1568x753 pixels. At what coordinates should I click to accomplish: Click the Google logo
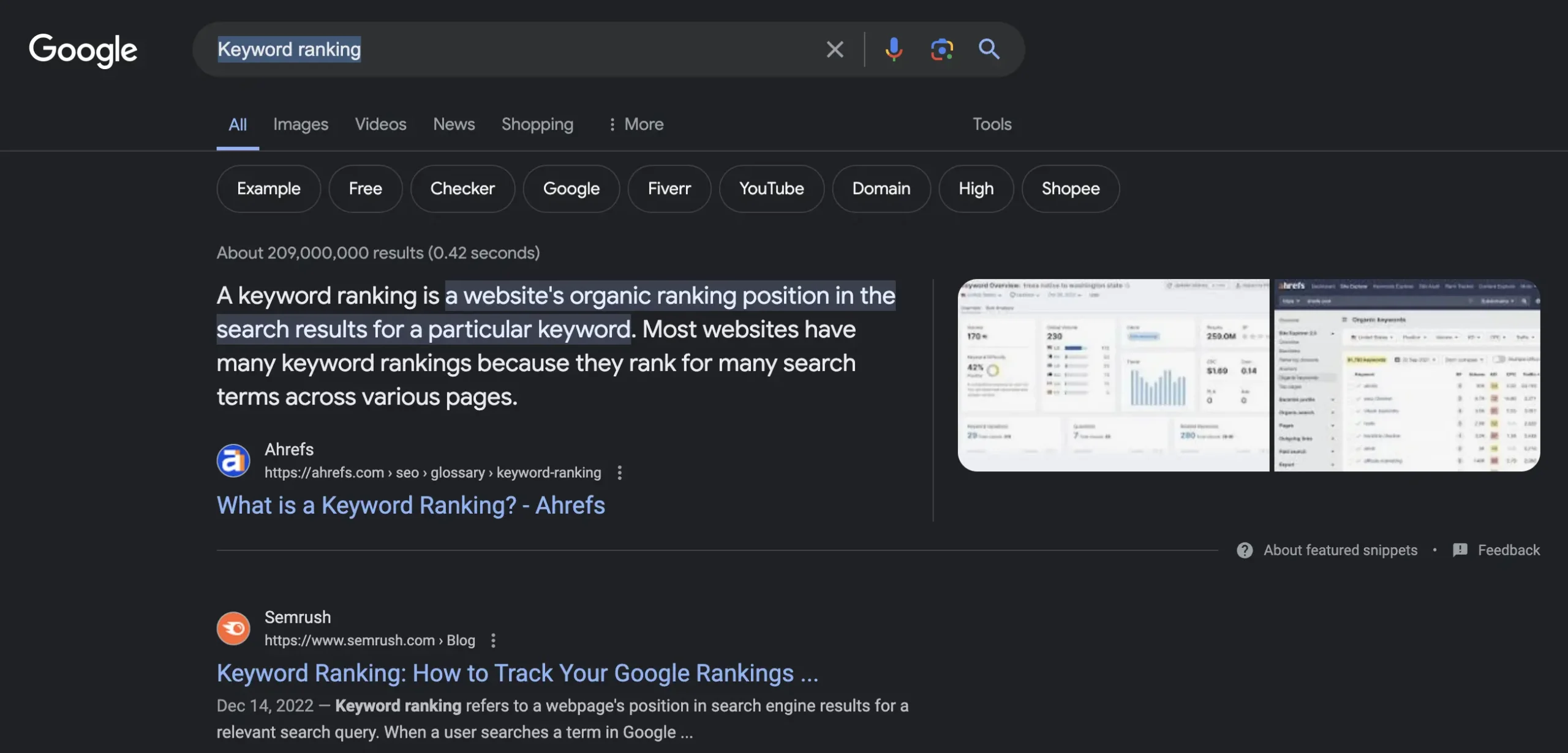[x=83, y=50]
